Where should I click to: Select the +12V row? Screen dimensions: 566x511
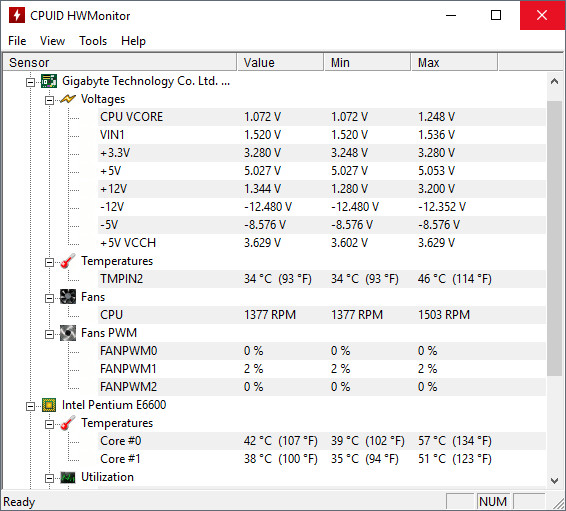click(322, 189)
